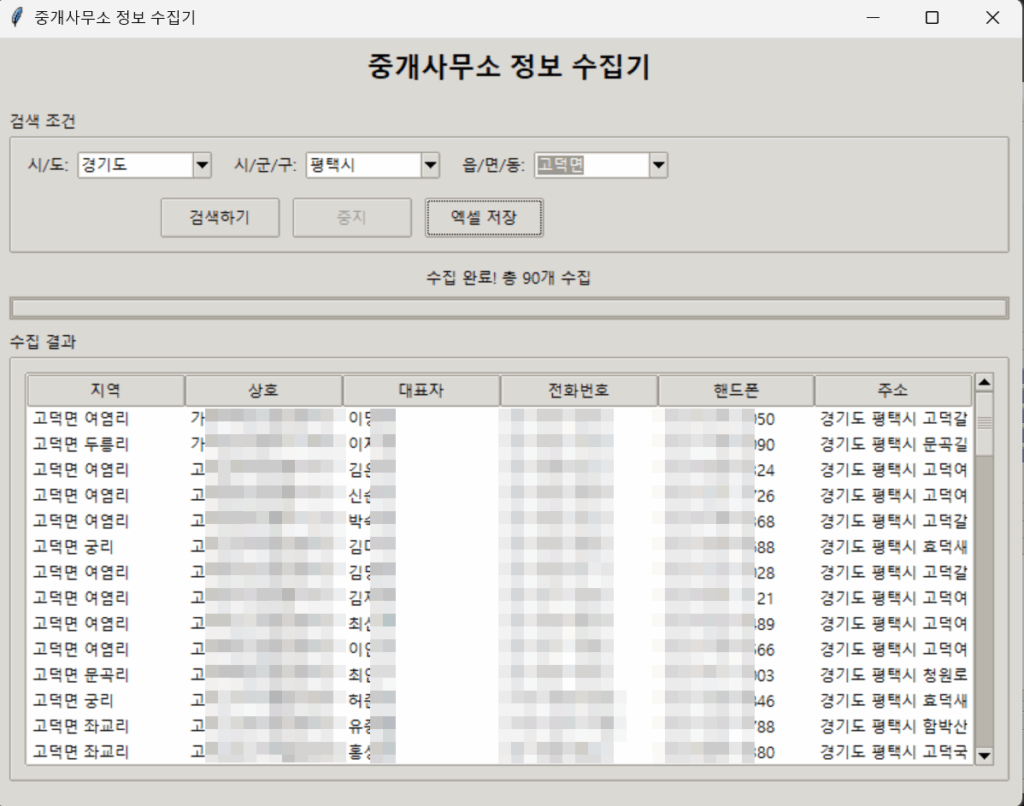This screenshot has height=806, width=1024.
Task: Click the 경기도 province input field
Action: tap(134, 165)
